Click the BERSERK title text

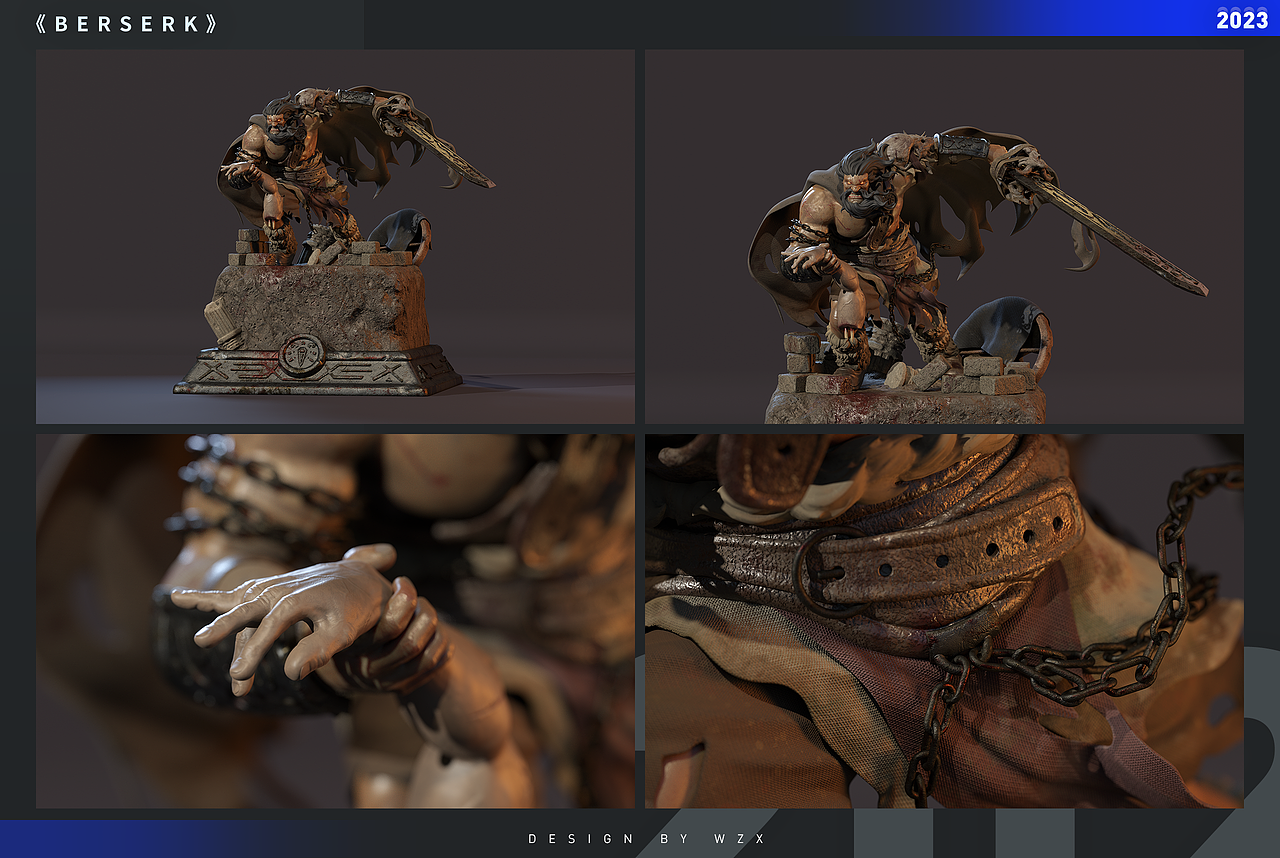click(126, 24)
